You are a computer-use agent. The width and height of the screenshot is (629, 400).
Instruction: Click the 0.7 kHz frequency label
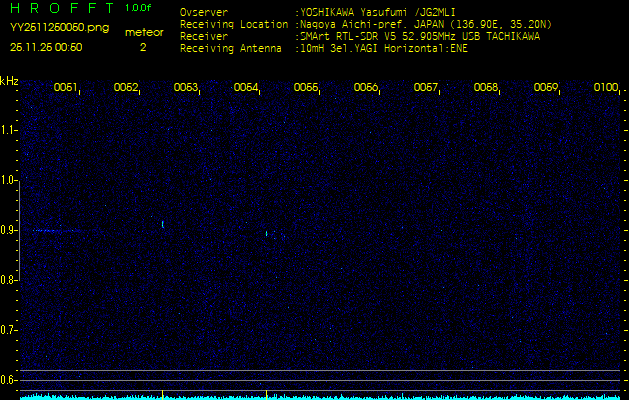7,330
